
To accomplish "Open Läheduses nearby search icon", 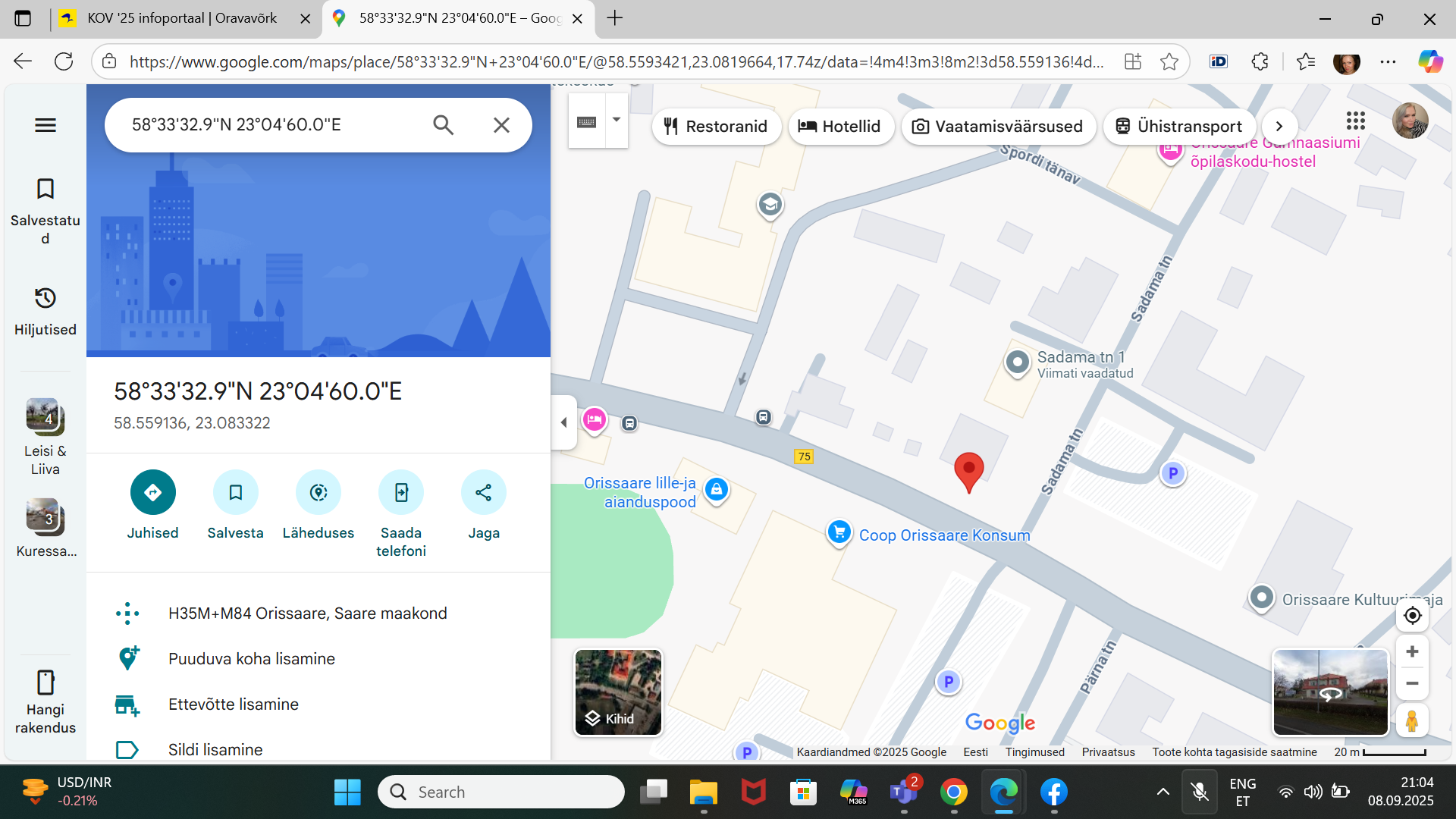I will tap(318, 493).
